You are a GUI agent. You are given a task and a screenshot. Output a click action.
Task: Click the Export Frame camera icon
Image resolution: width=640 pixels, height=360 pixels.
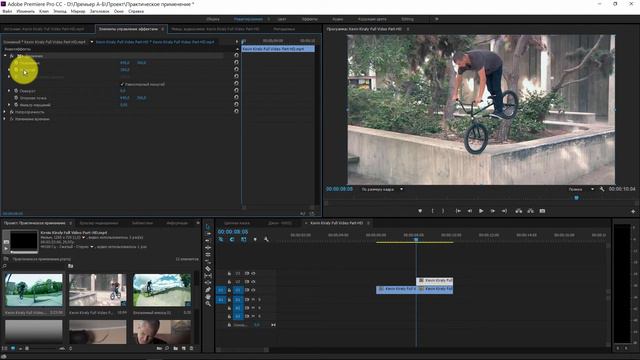(542, 211)
